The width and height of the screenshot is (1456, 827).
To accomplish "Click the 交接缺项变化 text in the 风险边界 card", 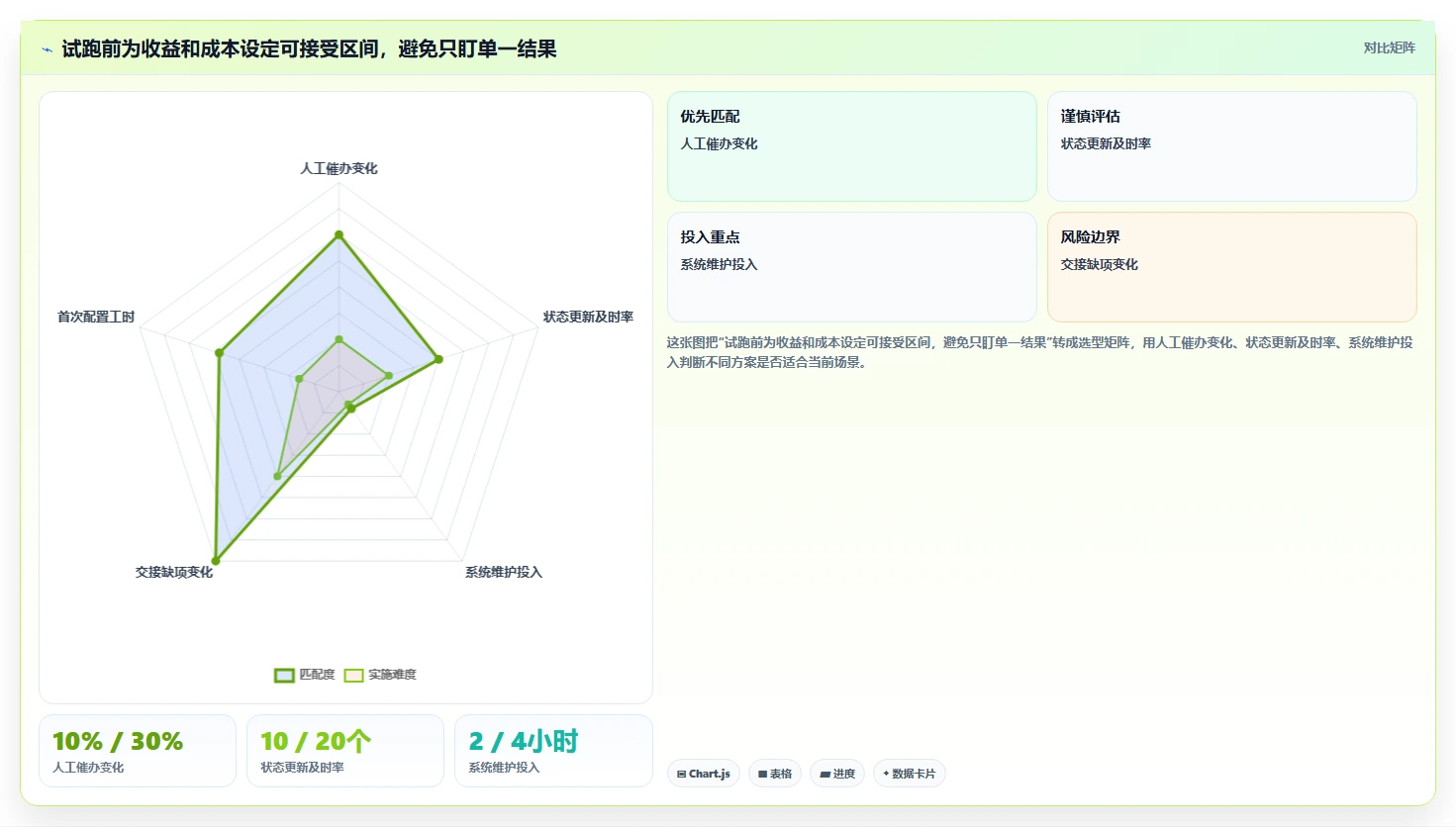I will point(1099,264).
